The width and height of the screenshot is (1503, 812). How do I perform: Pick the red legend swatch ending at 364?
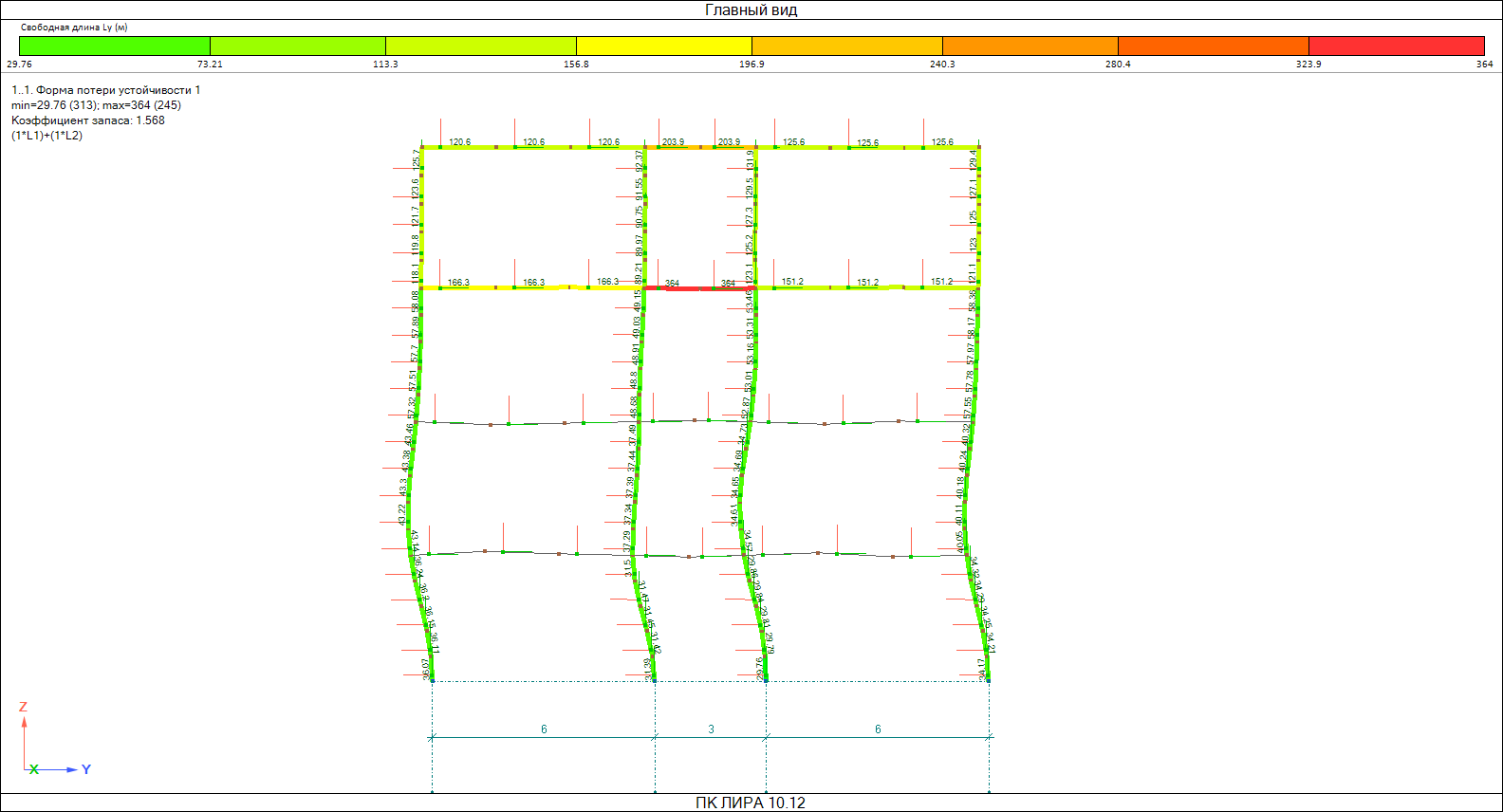coord(1397,46)
